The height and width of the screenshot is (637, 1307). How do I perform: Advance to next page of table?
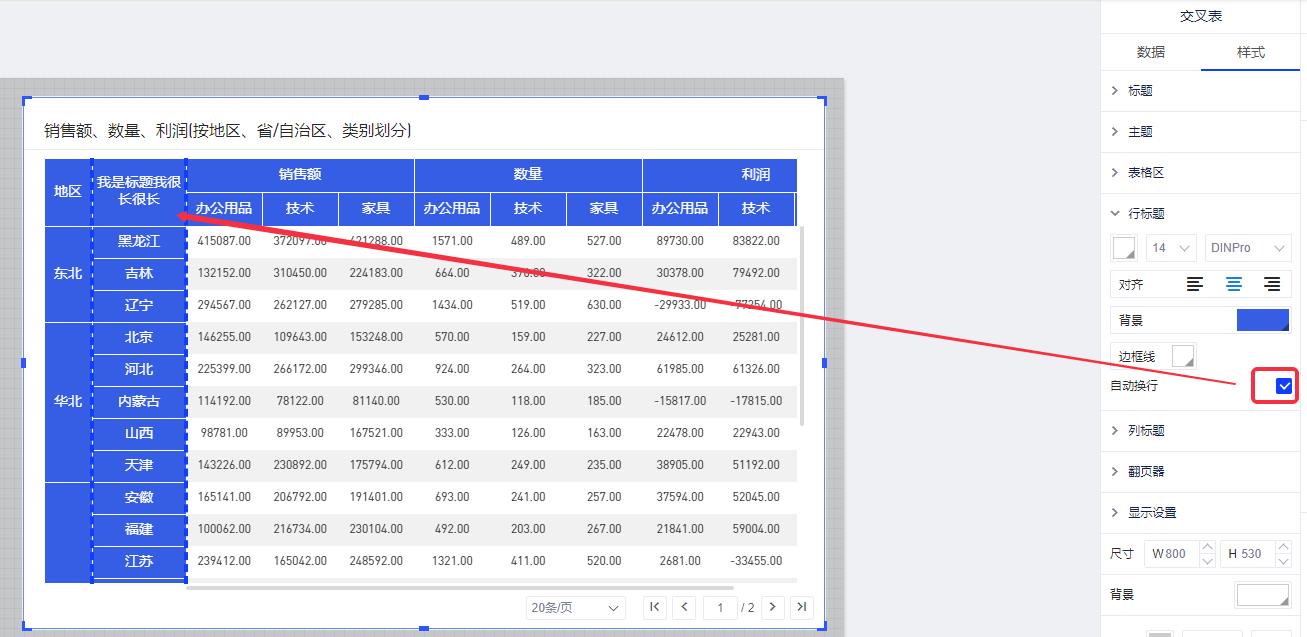(772, 607)
